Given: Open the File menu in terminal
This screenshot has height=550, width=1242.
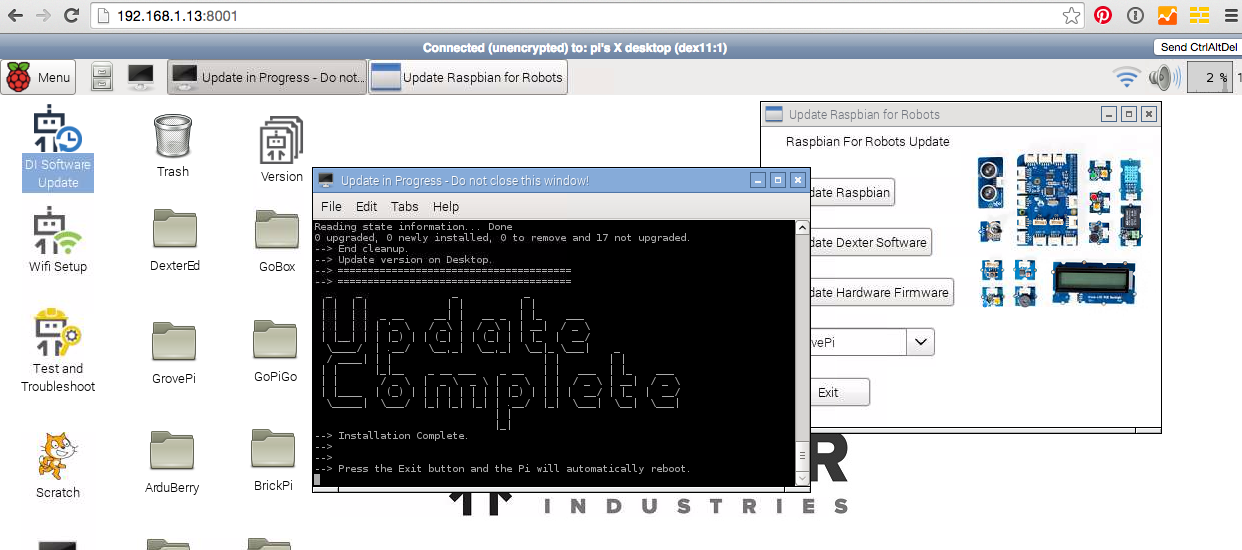Looking at the screenshot, I should pos(331,206).
